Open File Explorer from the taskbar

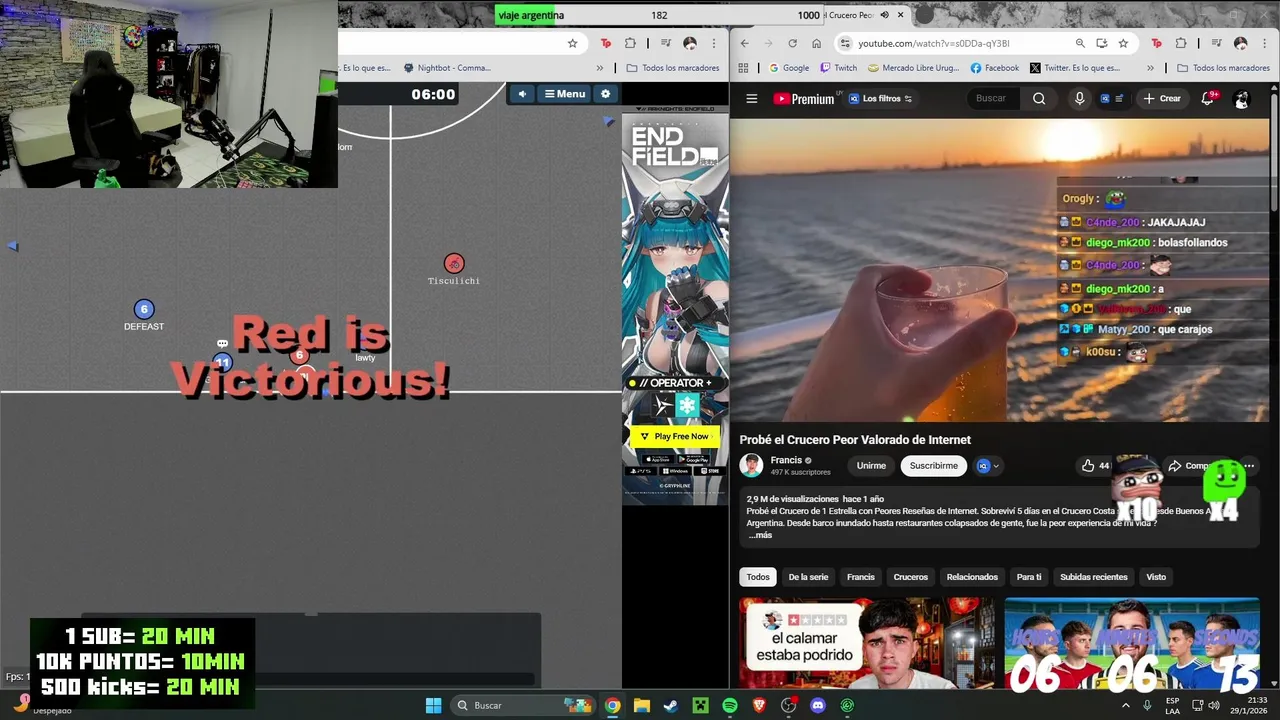(x=641, y=705)
